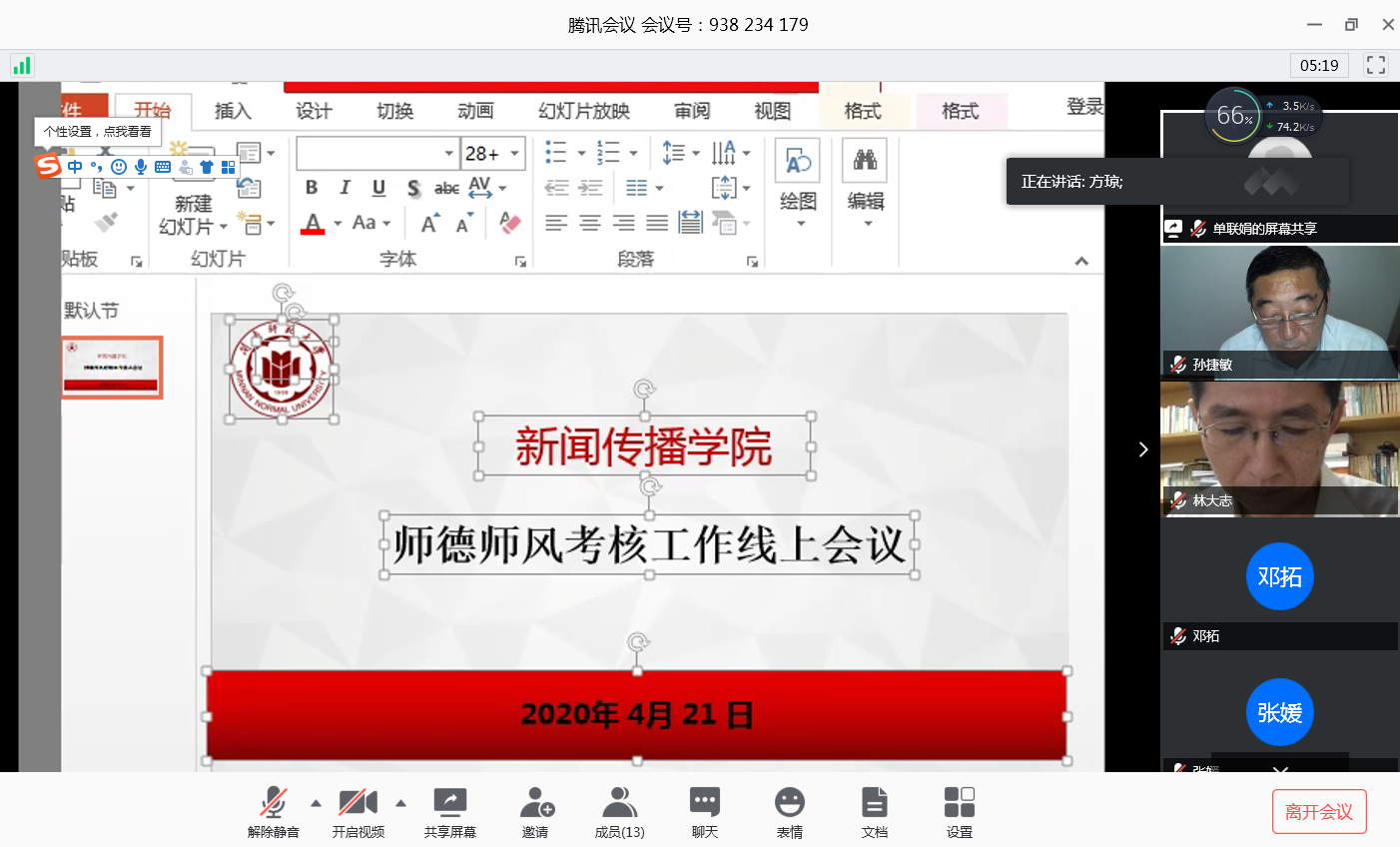
Task: Collapse the participant video sidebar arrow
Action: coord(1143,449)
